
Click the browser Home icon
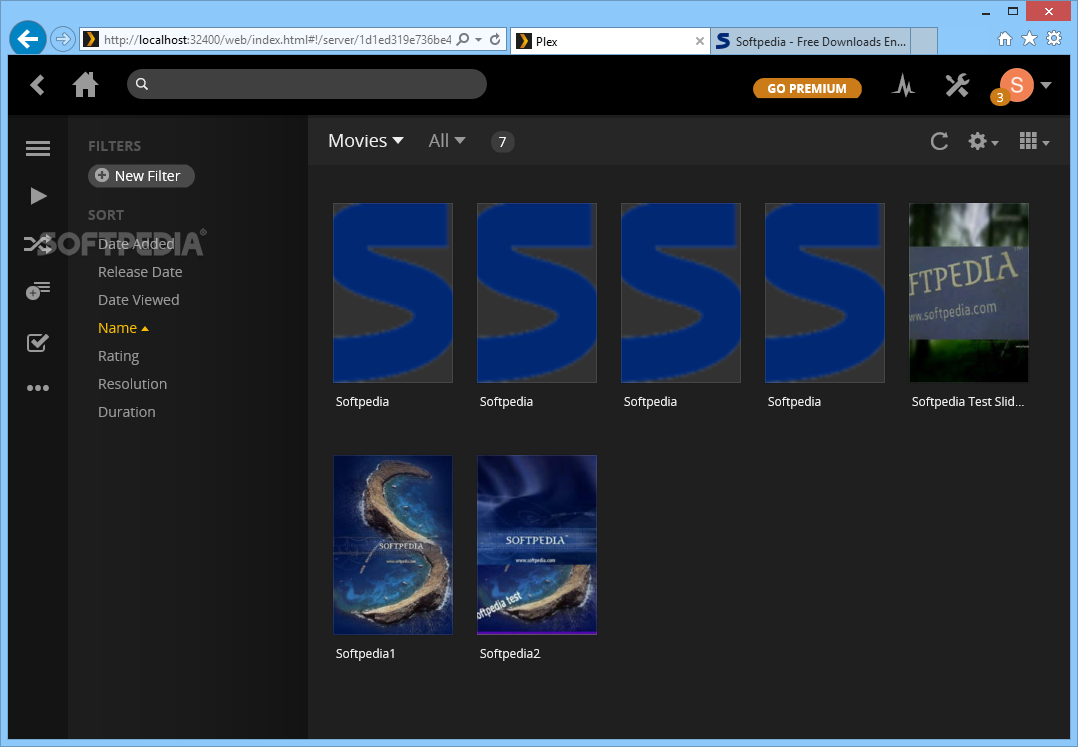(1005, 38)
